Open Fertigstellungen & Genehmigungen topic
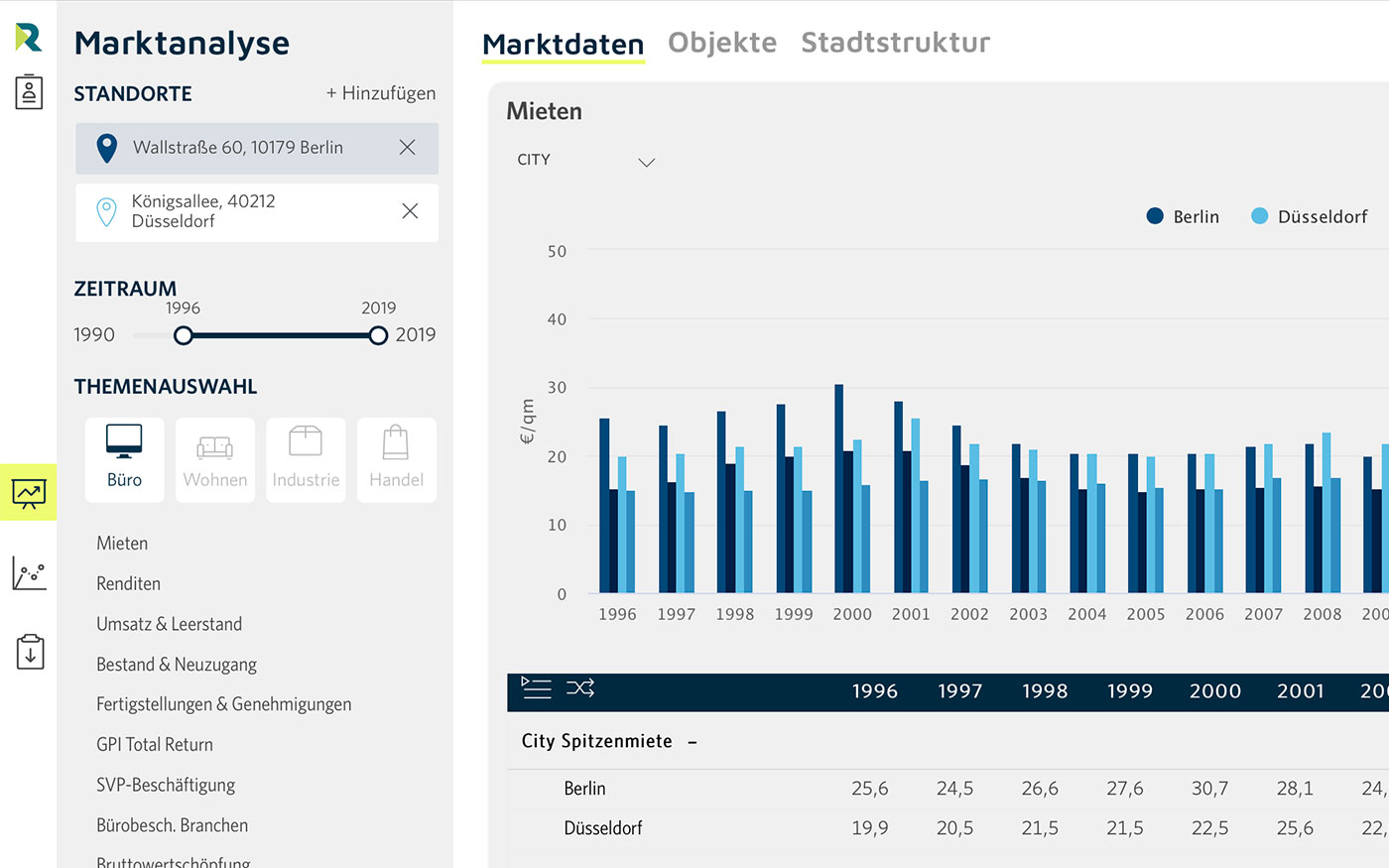The image size is (1389, 868). (223, 704)
